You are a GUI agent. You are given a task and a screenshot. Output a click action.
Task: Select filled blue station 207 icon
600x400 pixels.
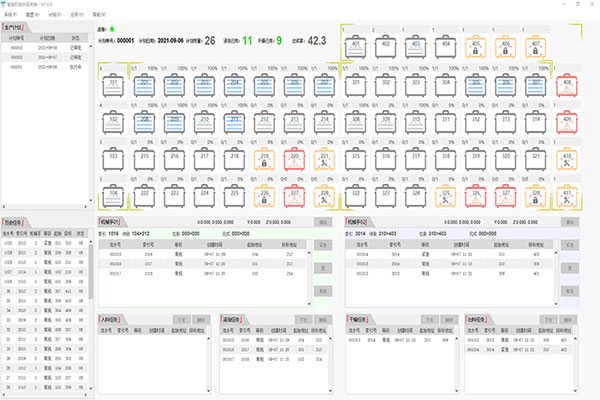pyautogui.click(x=324, y=85)
